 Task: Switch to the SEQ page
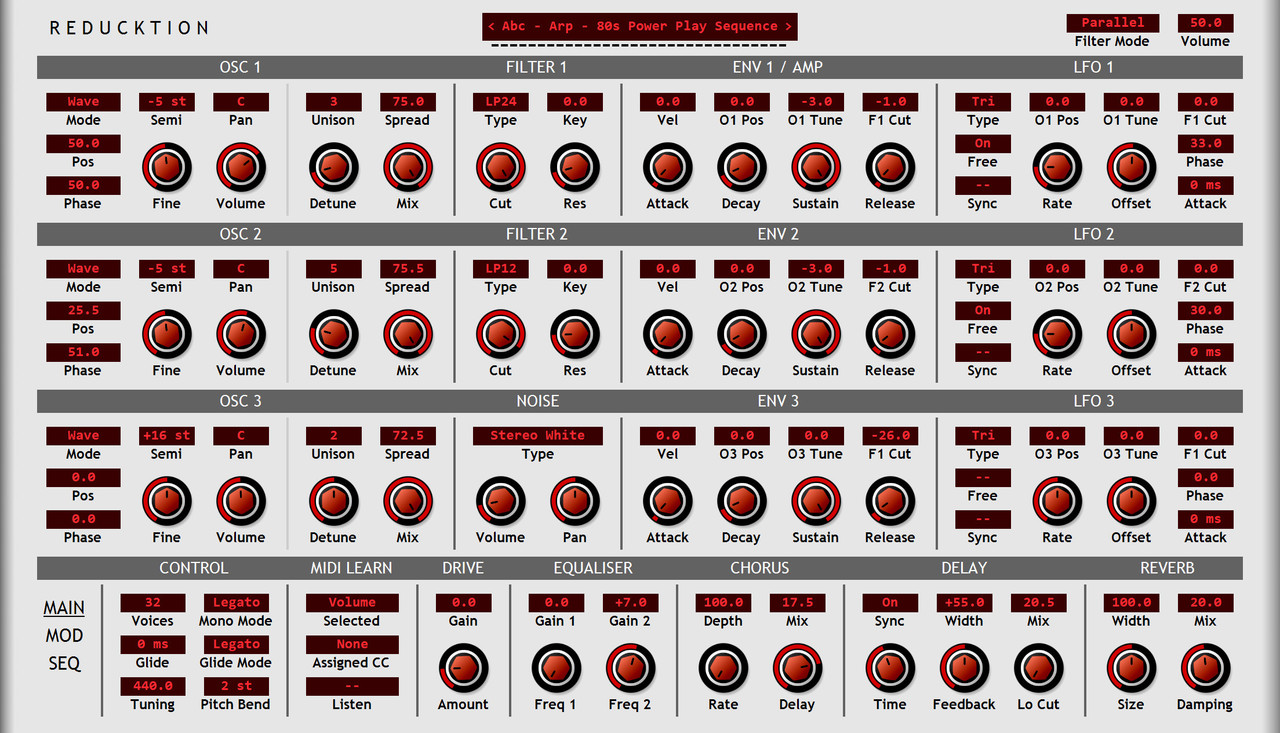(64, 663)
